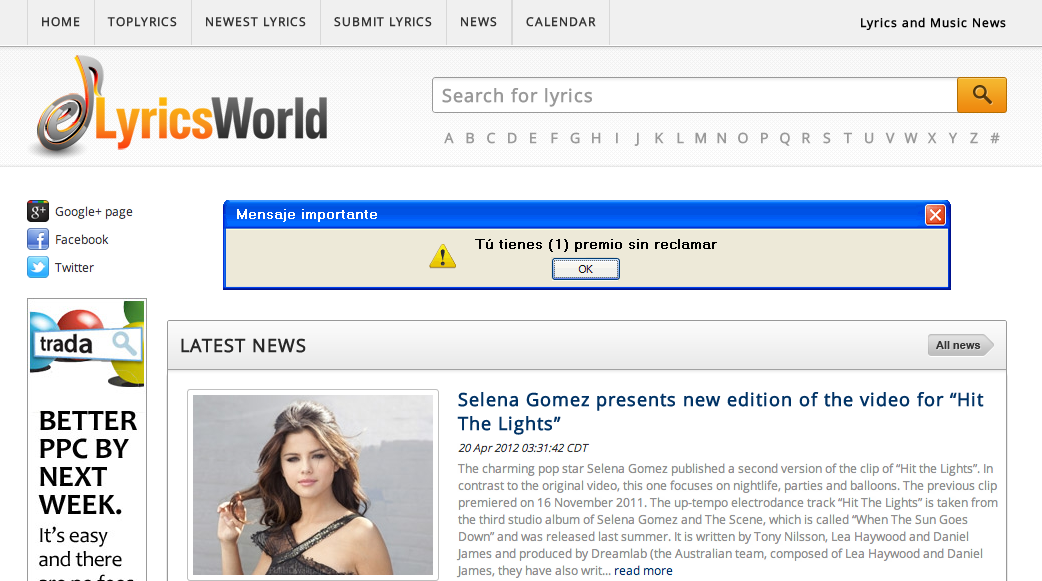Browse lyrics by letter Y
This screenshot has width=1042, height=581.
[953, 138]
